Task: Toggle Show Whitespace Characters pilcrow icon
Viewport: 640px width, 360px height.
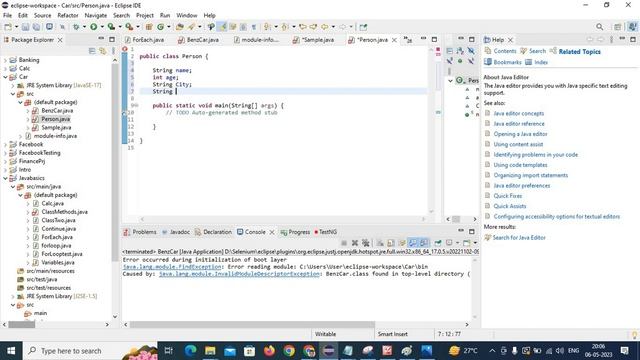Action: pyautogui.click(x=254, y=27)
